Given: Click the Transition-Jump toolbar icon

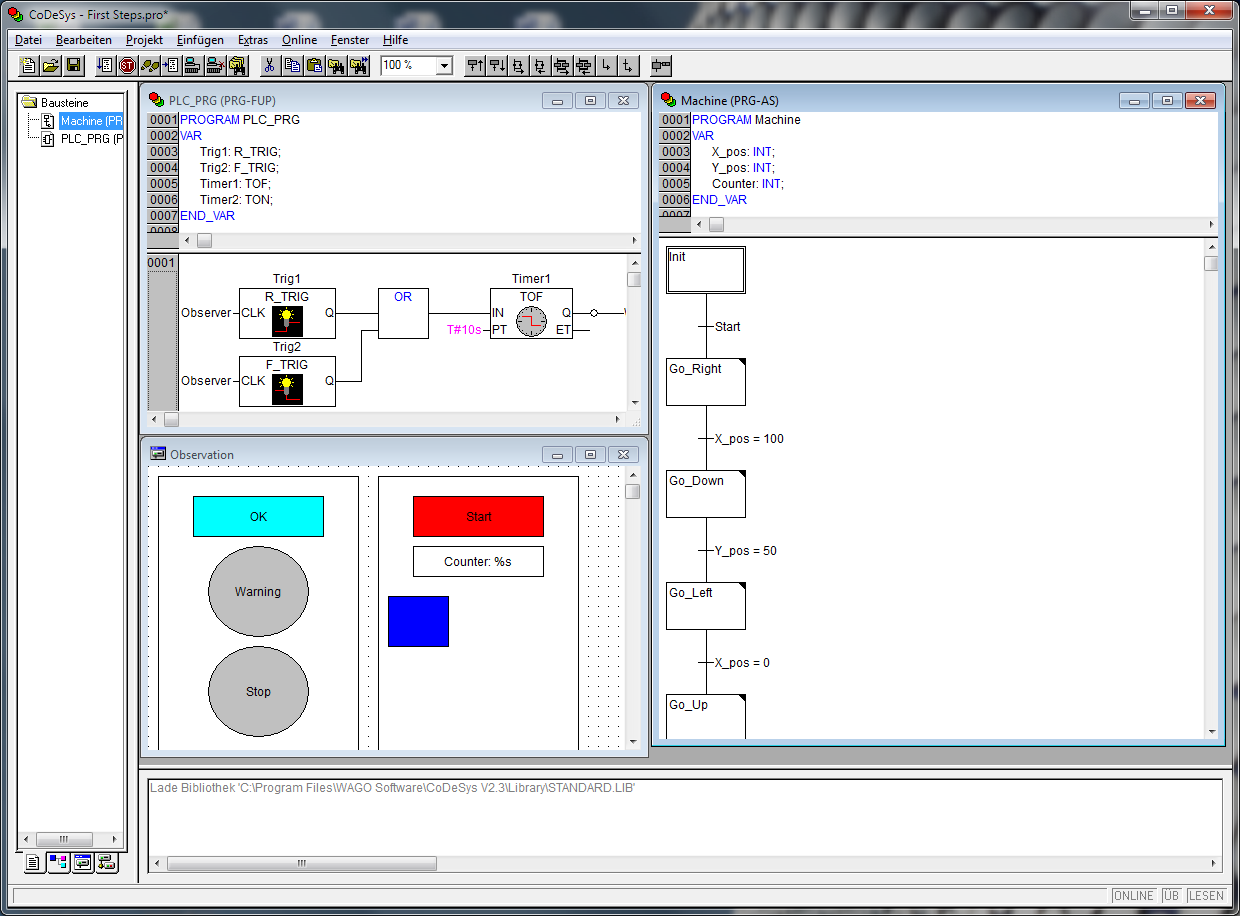Looking at the screenshot, I should tap(628, 66).
